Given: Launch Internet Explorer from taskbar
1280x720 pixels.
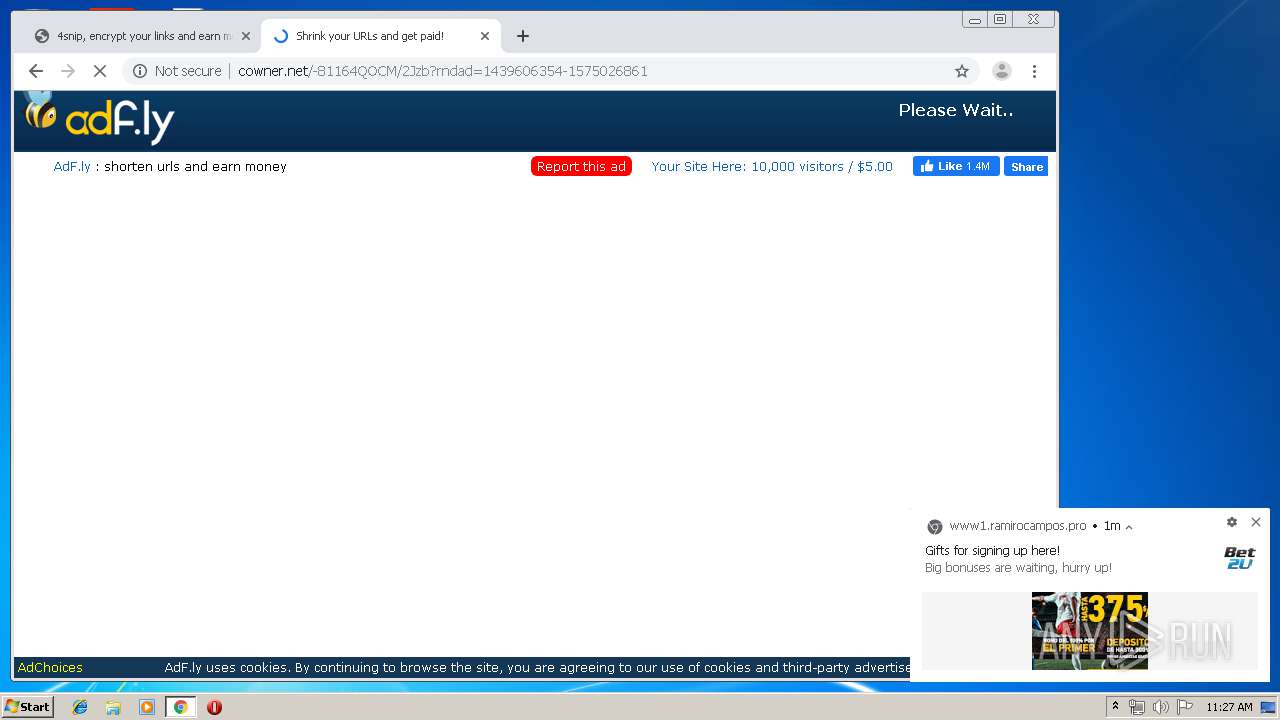Looking at the screenshot, I should pyautogui.click(x=80, y=707).
